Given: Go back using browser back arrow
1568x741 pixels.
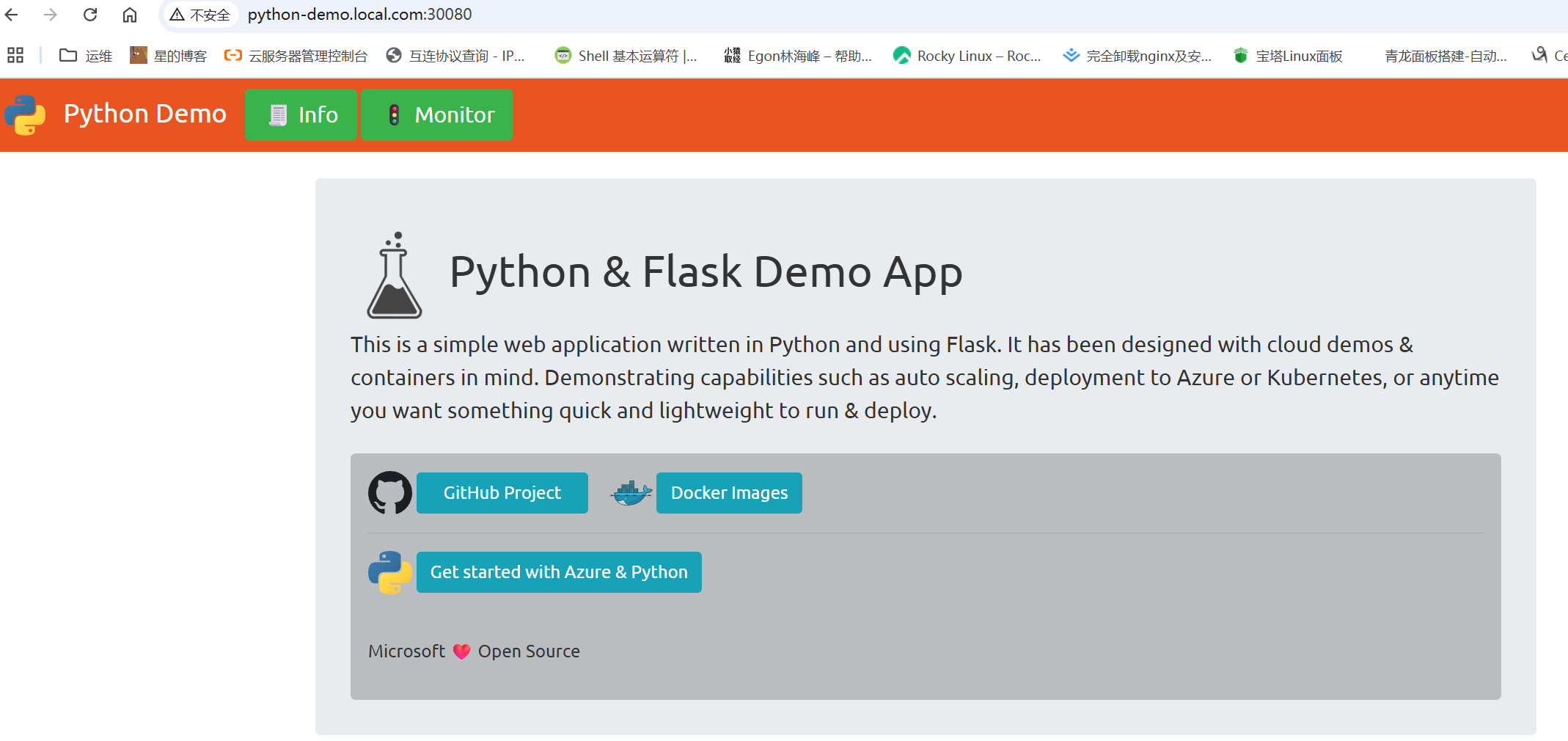Looking at the screenshot, I should [12, 15].
